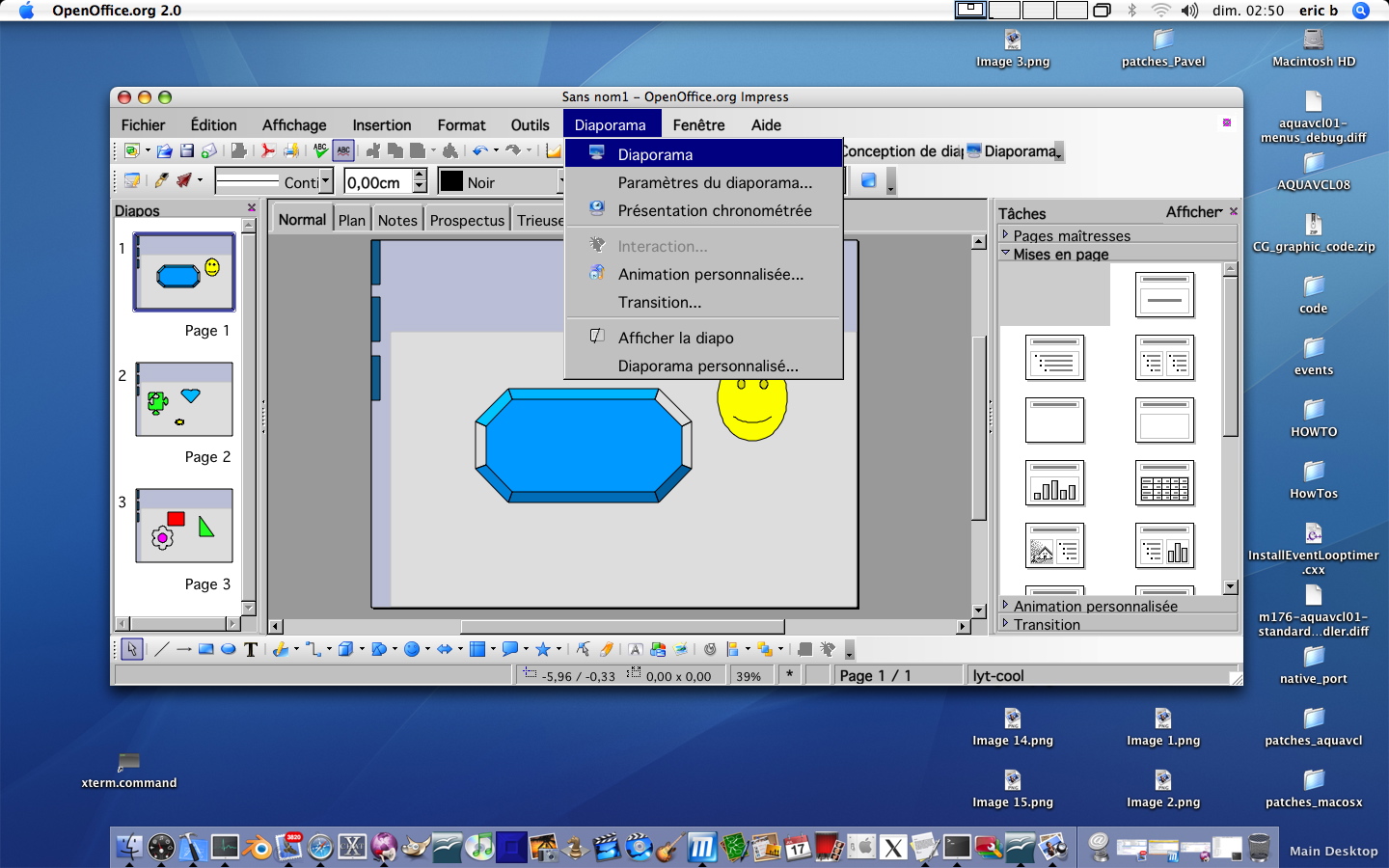Send document as e-mail icon
Viewport: 1389px width, 868px height.
click(x=208, y=151)
